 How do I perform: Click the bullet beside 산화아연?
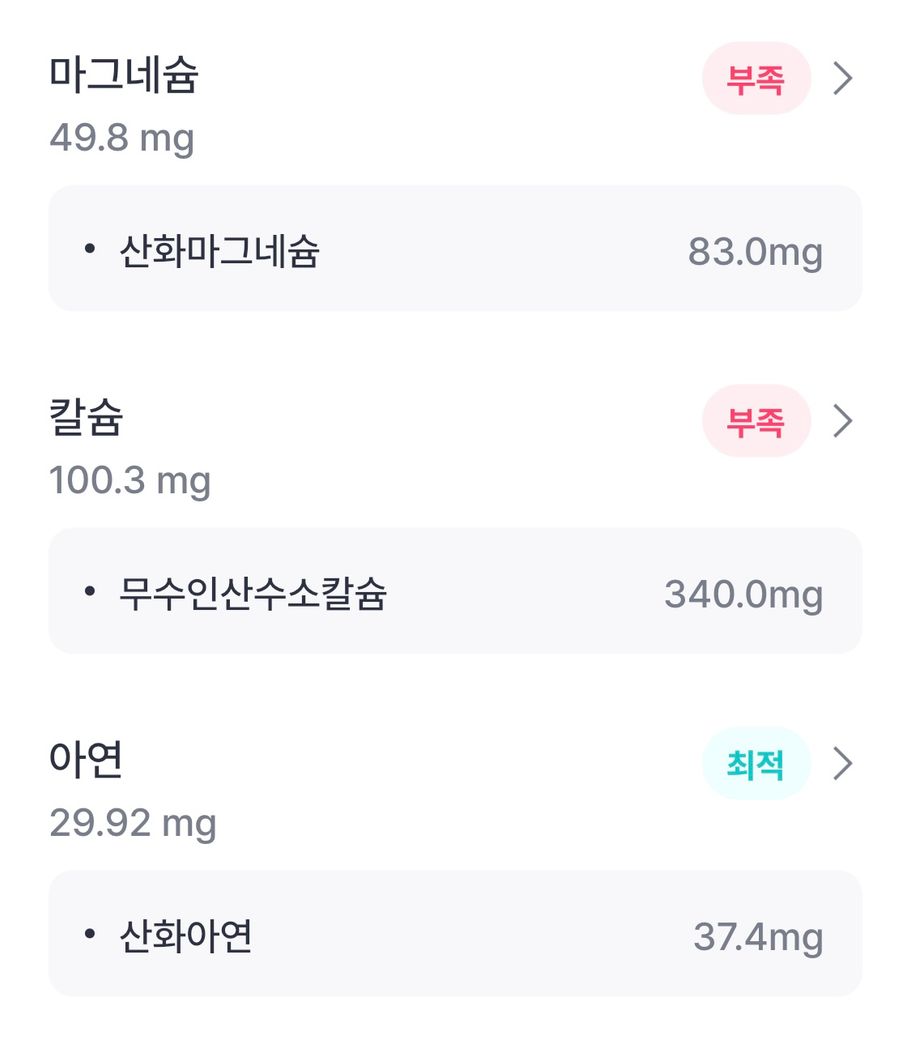[x=89, y=935]
